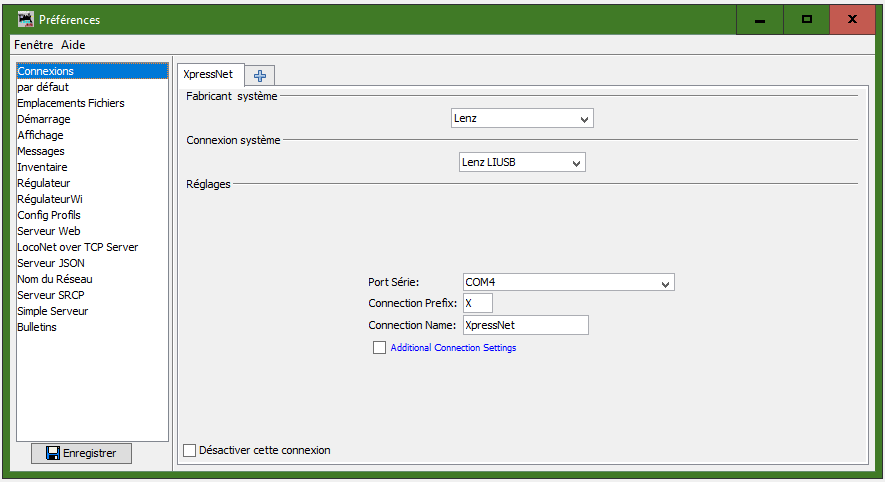Choose Simple Serveur in the list
This screenshot has height=482, width=885.
click(92, 311)
